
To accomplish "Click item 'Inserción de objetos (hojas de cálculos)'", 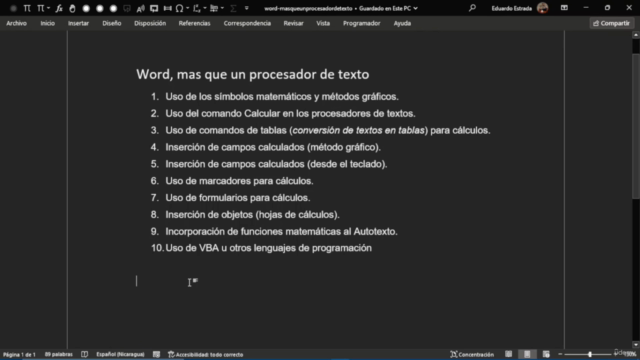I will coord(252,214).
